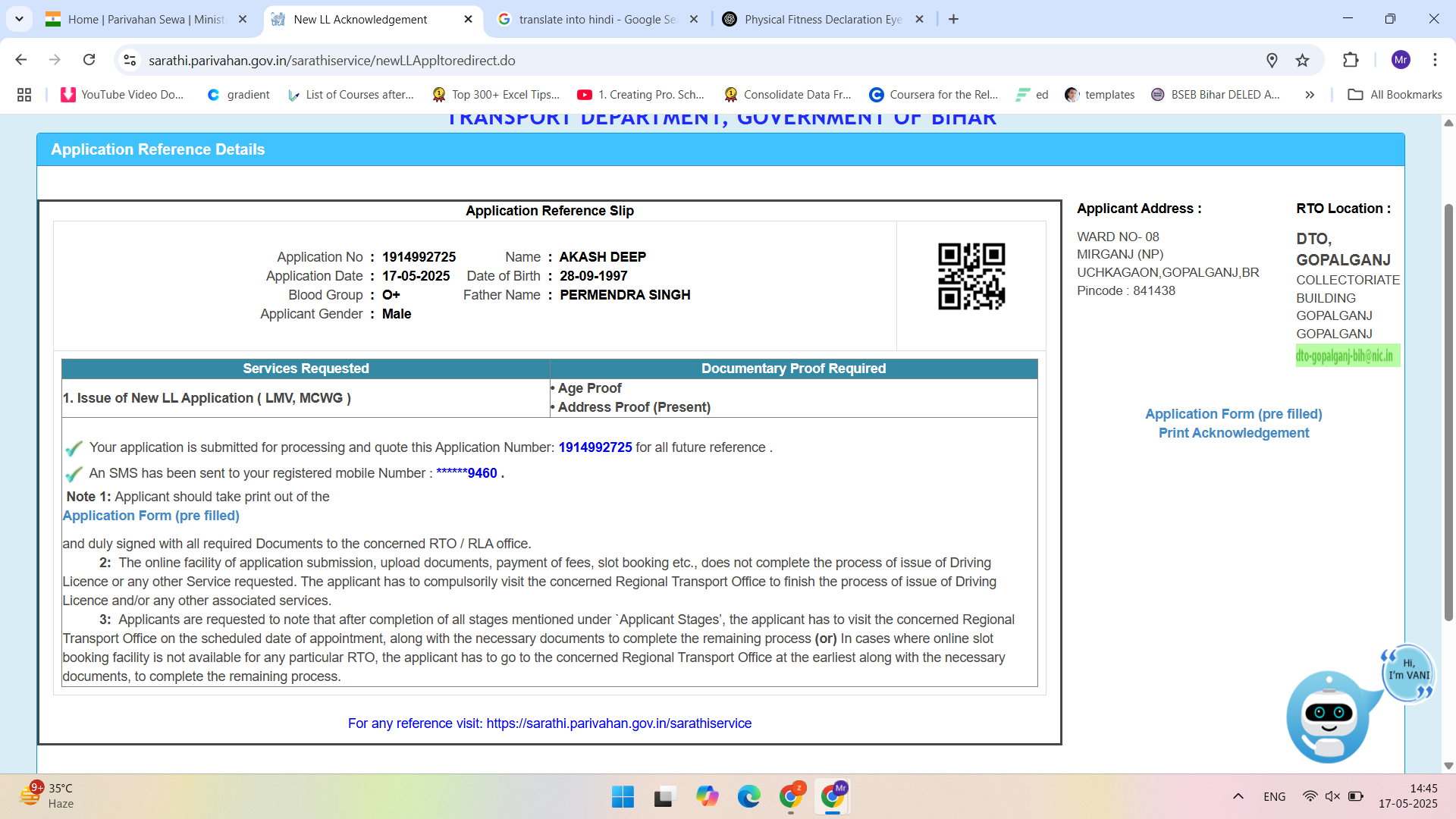This screenshot has height=819, width=1456.
Task: Click the location pin icon in address bar
Action: pyautogui.click(x=1272, y=60)
